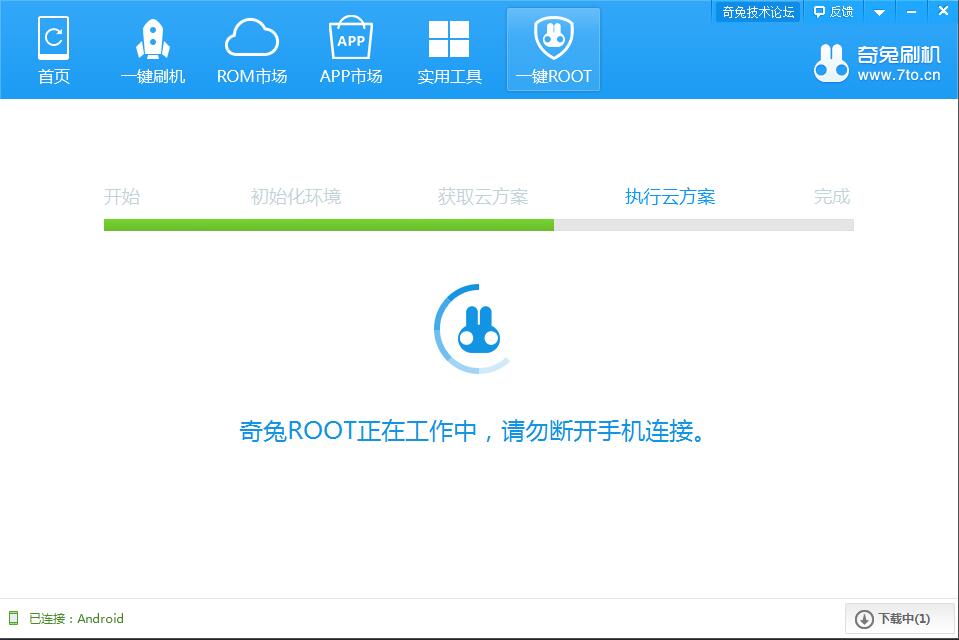This screenshot has height=640, width=959.
Task: Open the 下载中(1) downloads button
Action: [900, 619]
